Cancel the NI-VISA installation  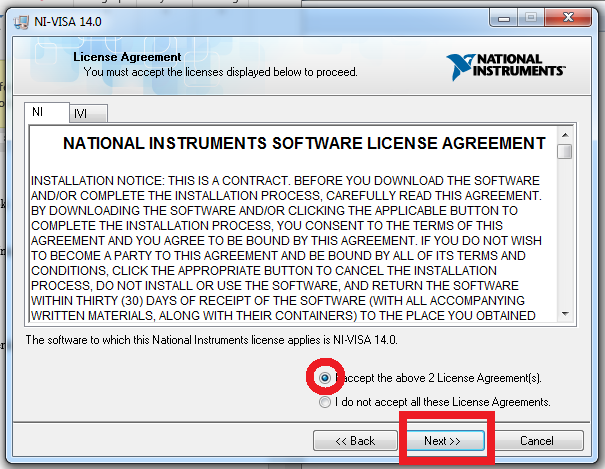pos(537,440)
